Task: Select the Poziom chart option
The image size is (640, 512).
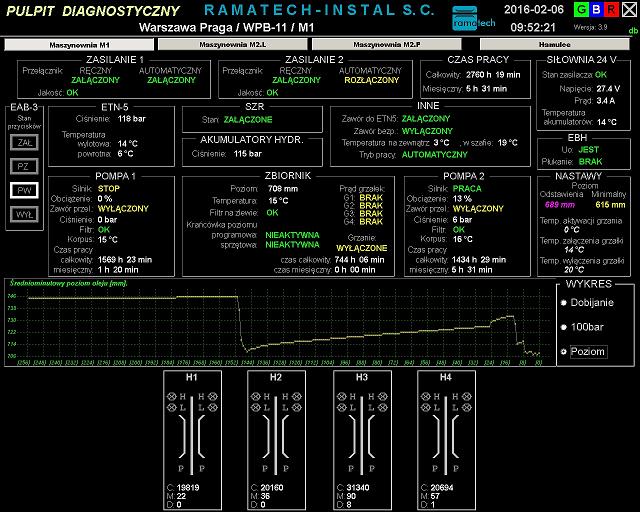Action: click(584, 352)
